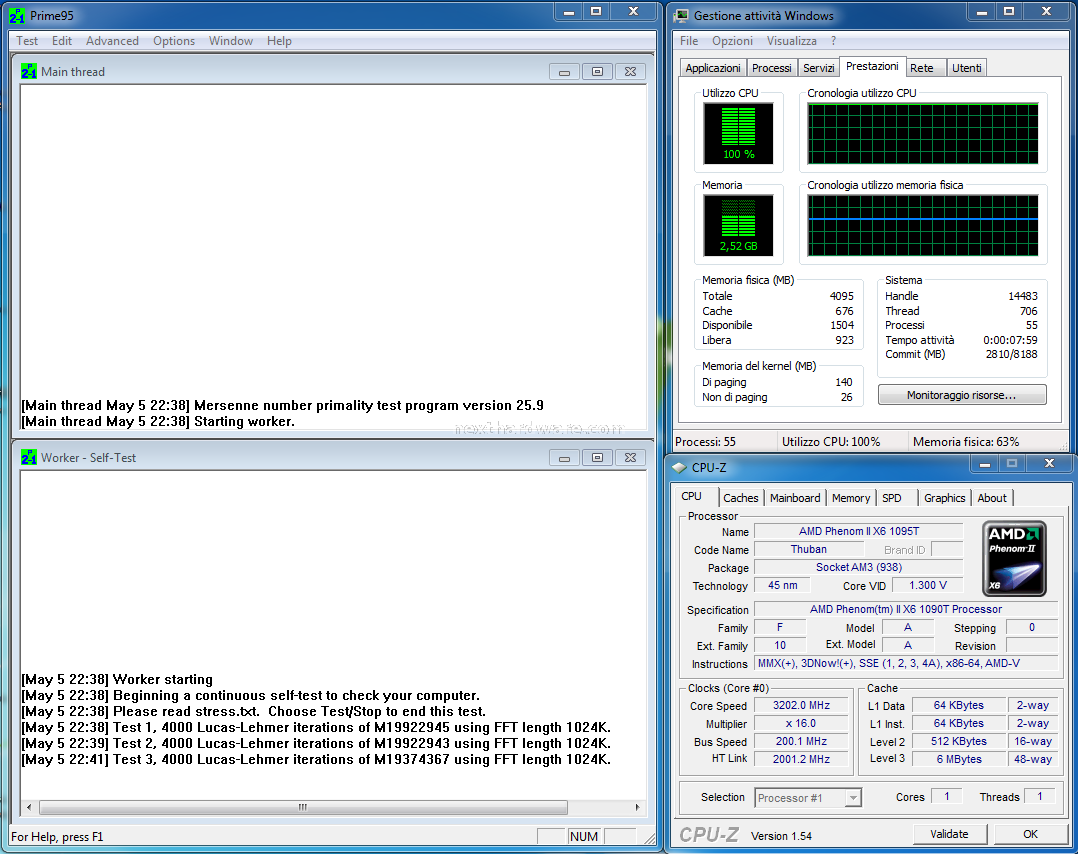Click the left arrow of Worker horizontal scrollbar
Screen dimensions: 1078x854
click(29, 807)
